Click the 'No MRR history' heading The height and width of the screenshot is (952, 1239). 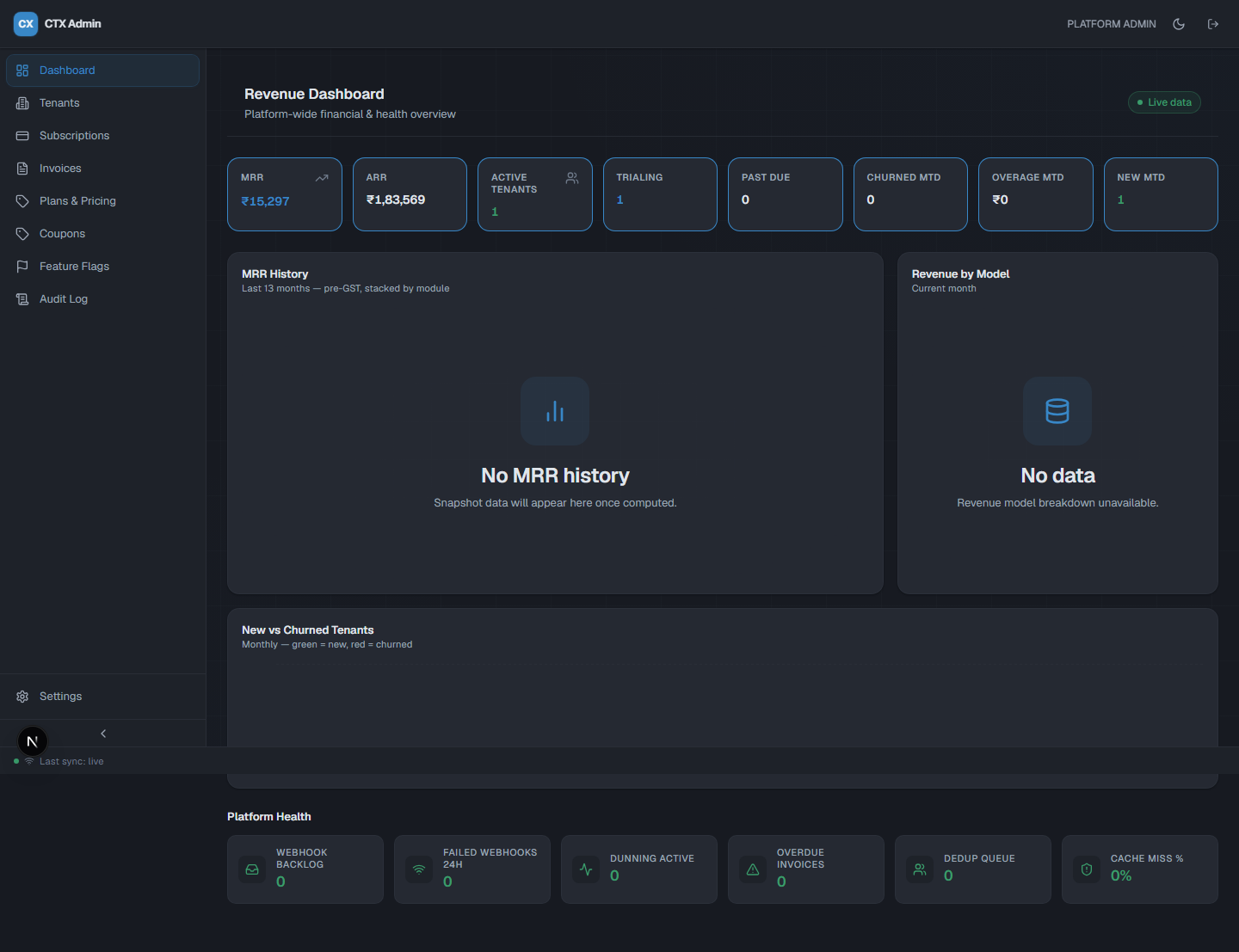[x=555, y=476]
